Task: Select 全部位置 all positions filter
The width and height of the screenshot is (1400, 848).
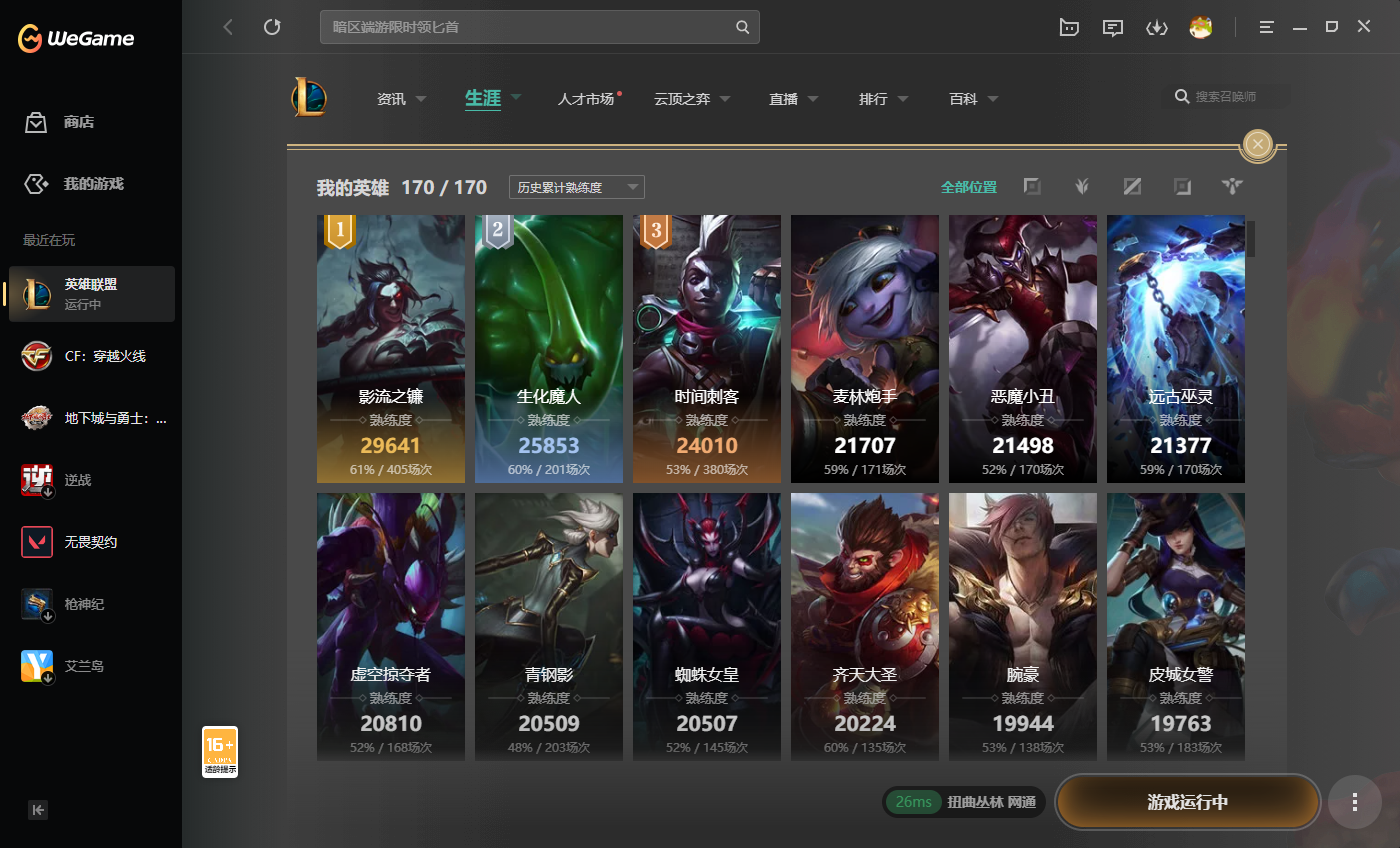Action: pyautogui.click(x=969, y=187)
